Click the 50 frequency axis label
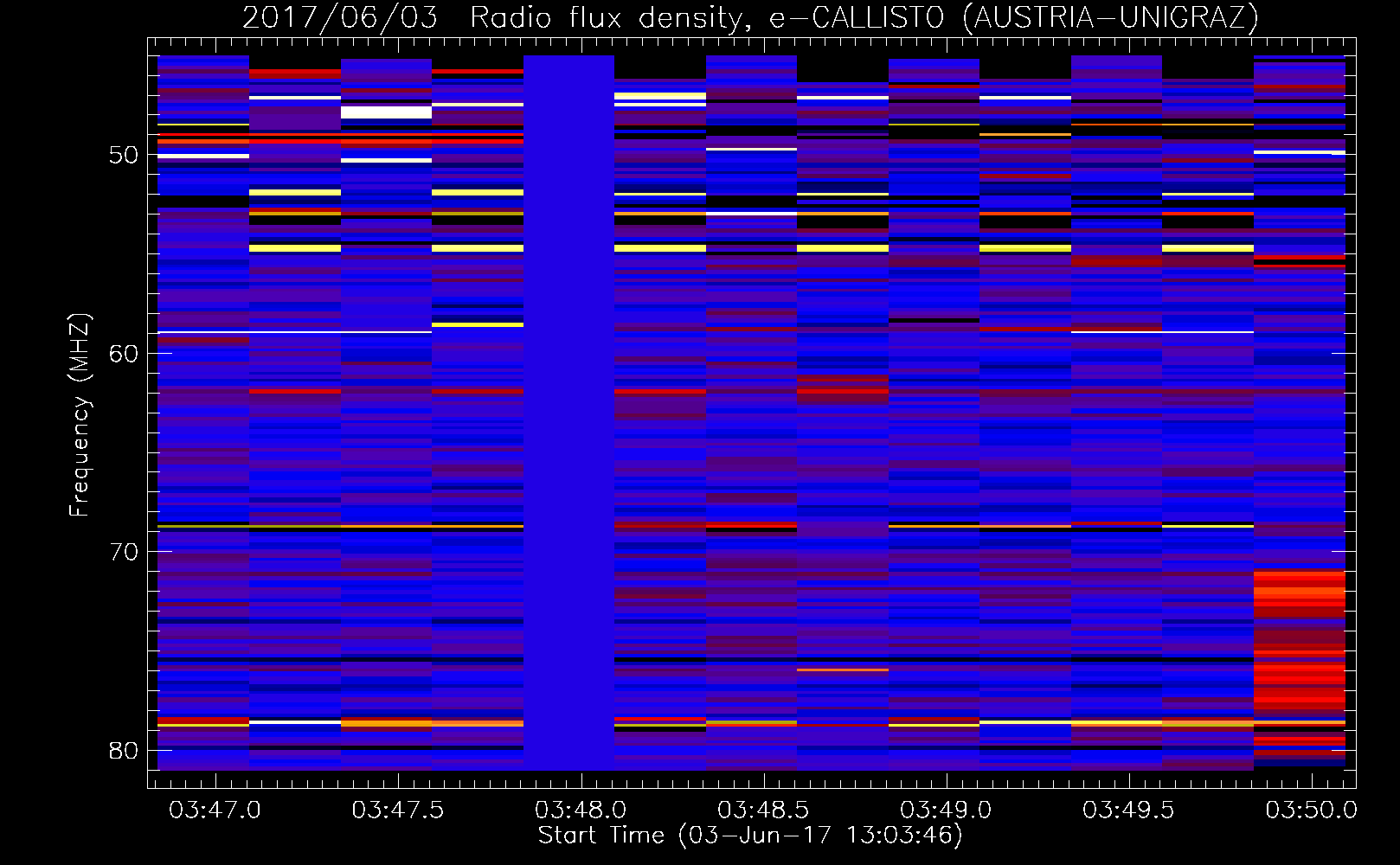Viewport: 1400px width, 865px height. point(124,155)
